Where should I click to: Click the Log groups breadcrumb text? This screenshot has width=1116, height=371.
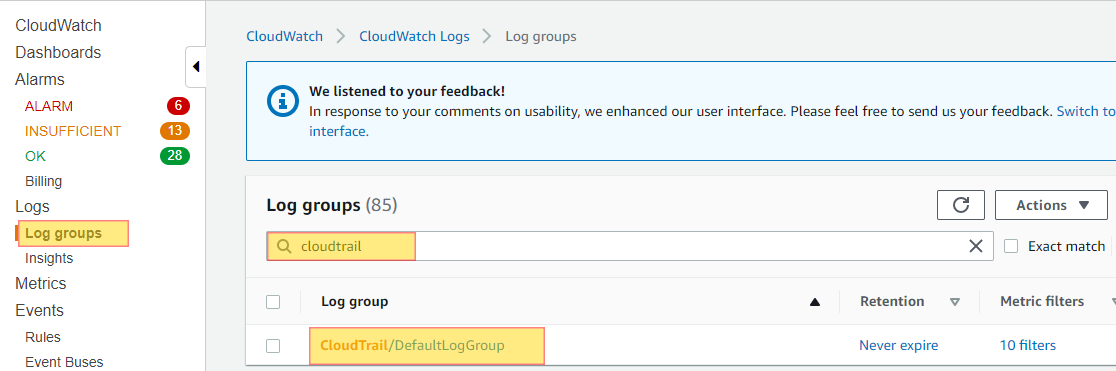coord(541,36)
